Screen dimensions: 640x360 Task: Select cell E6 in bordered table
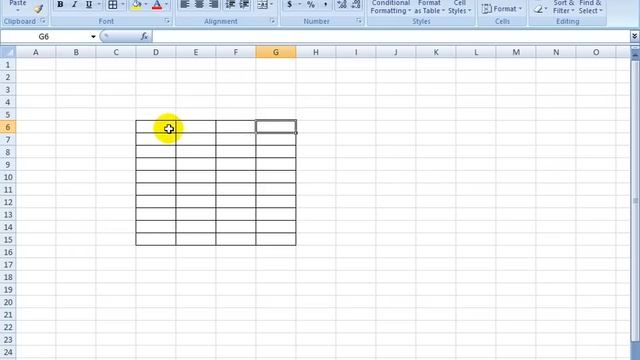[x=196, y=127]
